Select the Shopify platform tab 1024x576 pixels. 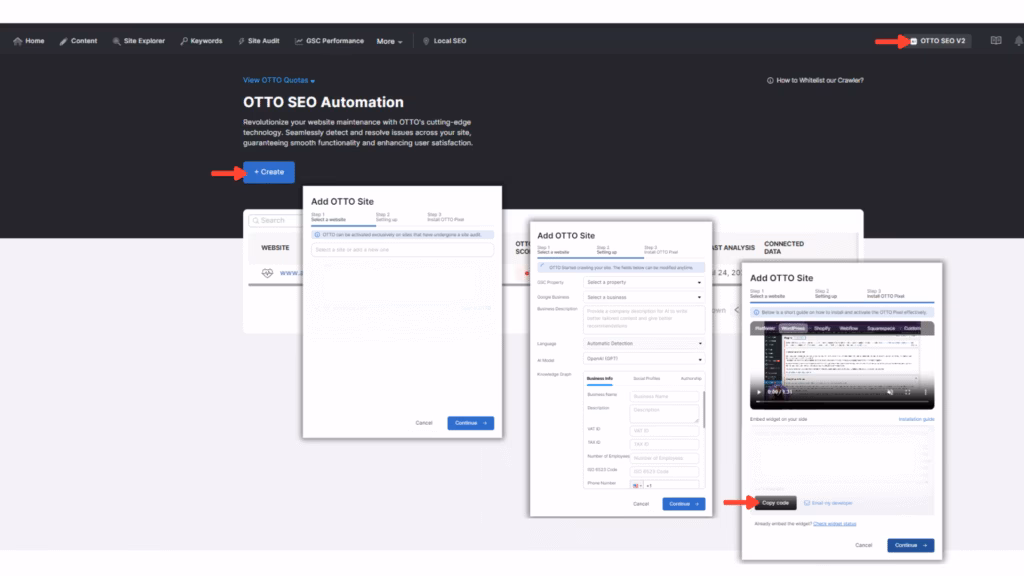[820, 328]
